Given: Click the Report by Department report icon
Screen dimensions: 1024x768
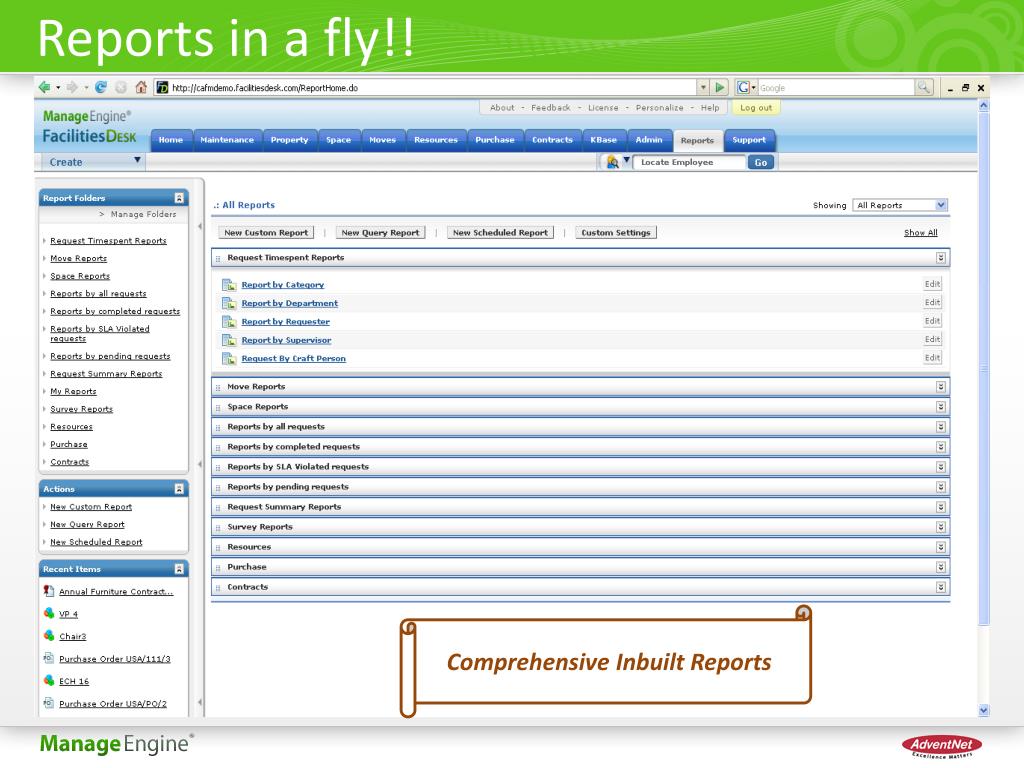Looking at the screenshot, I should (x=229, y=303).
